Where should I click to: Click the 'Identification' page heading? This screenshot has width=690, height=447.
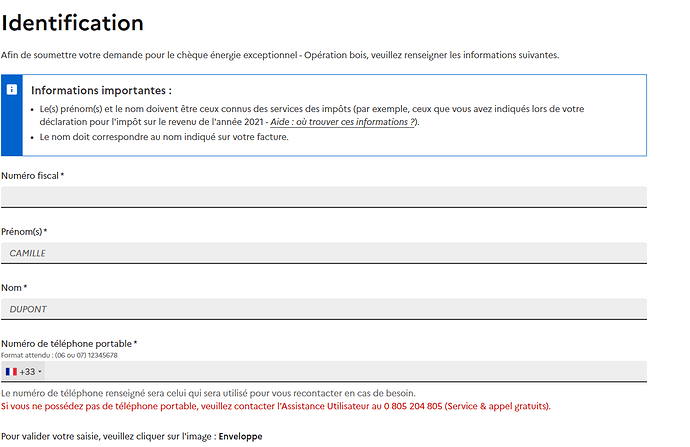tap(73, 22)
